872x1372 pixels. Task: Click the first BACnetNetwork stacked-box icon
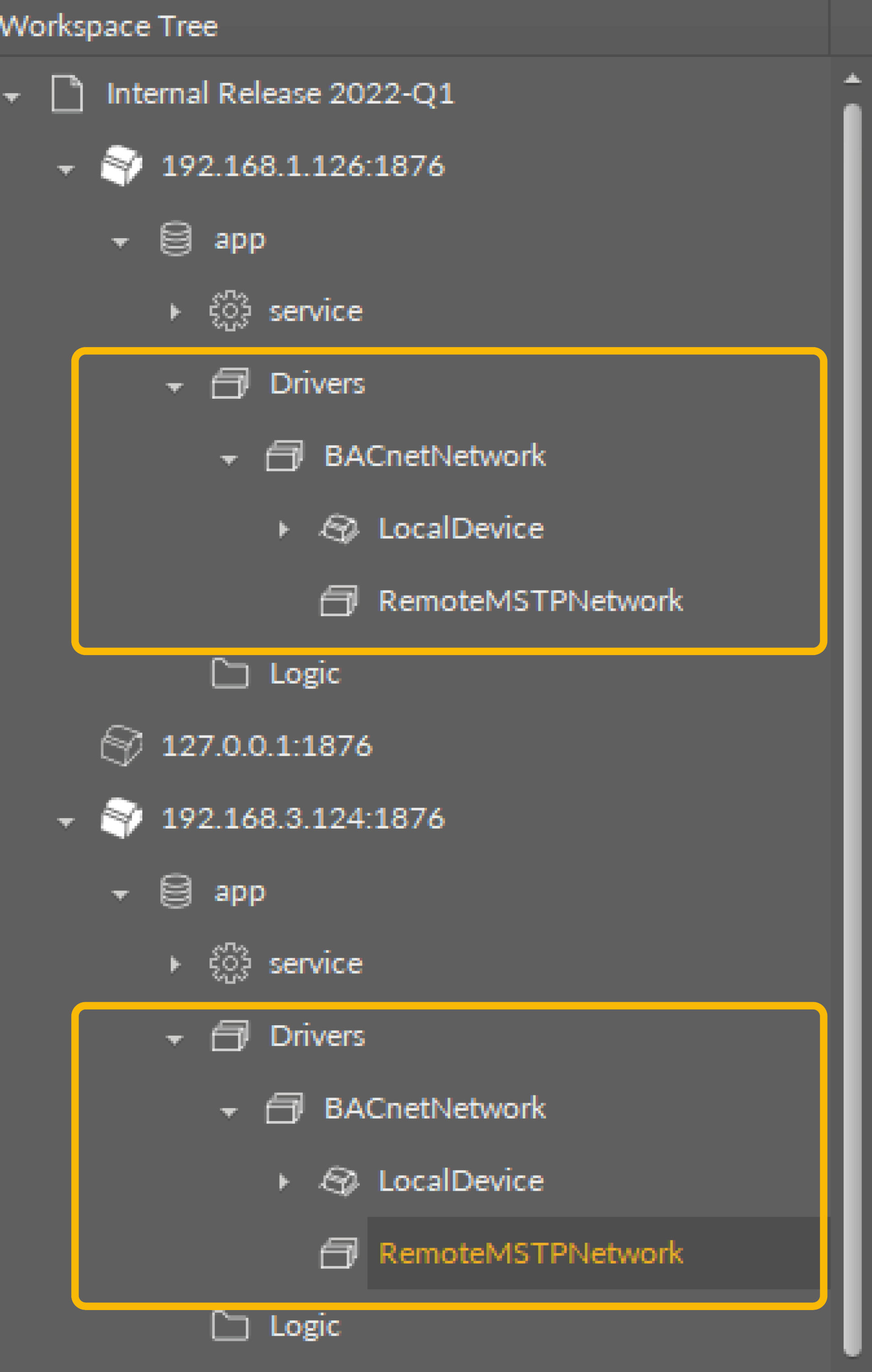(x=284, y=456)
